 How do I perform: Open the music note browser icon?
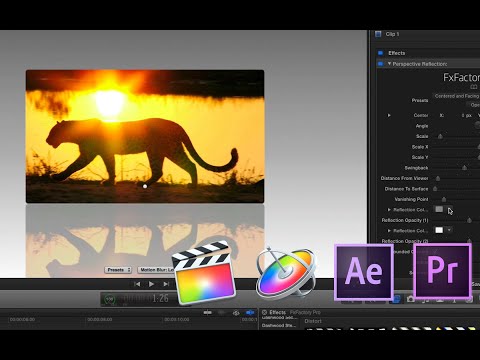[425, 300]
